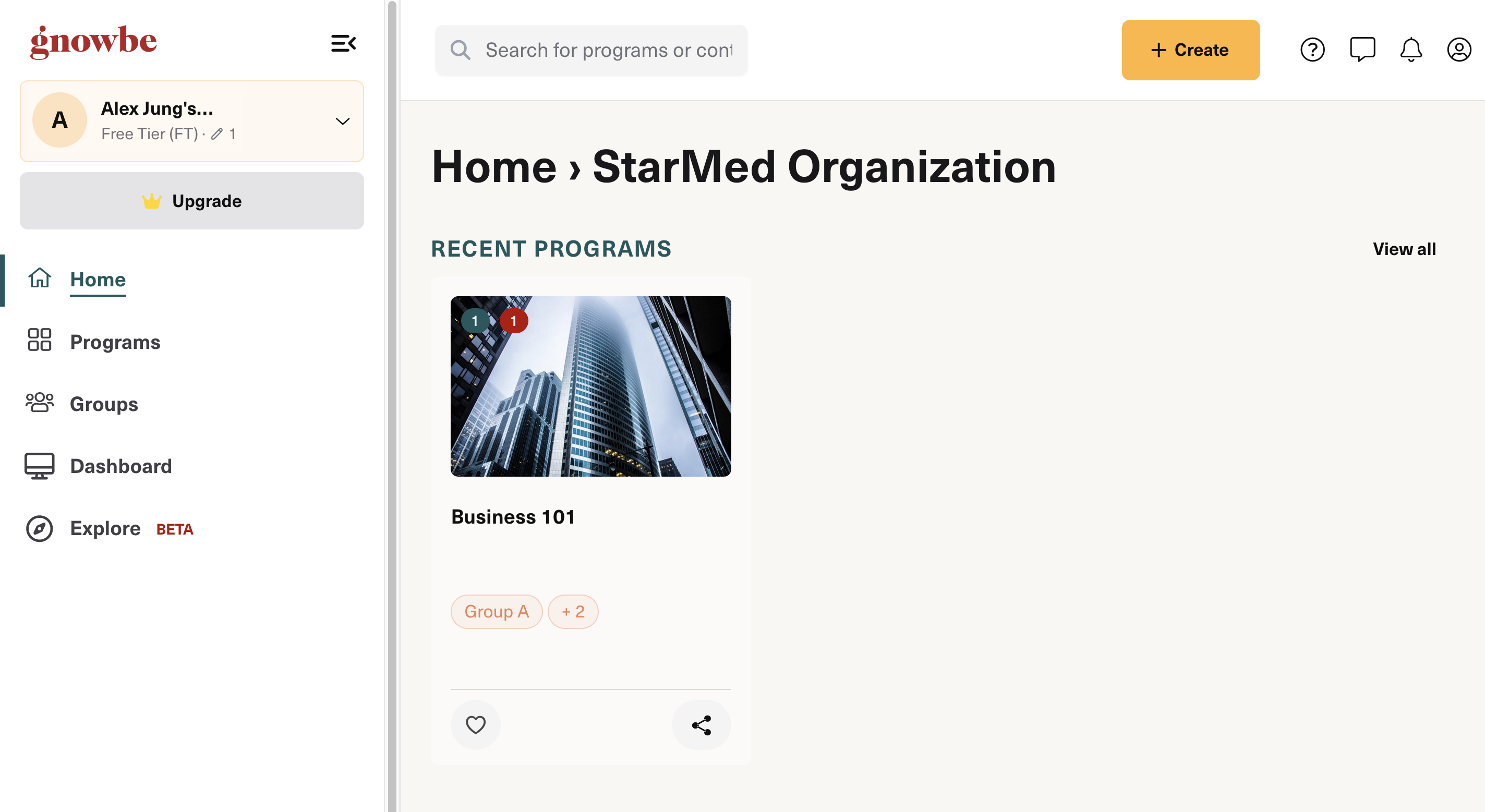Open the Dashboard section
The width and height of the screenshot is (1485, 812).
[121, 466]
